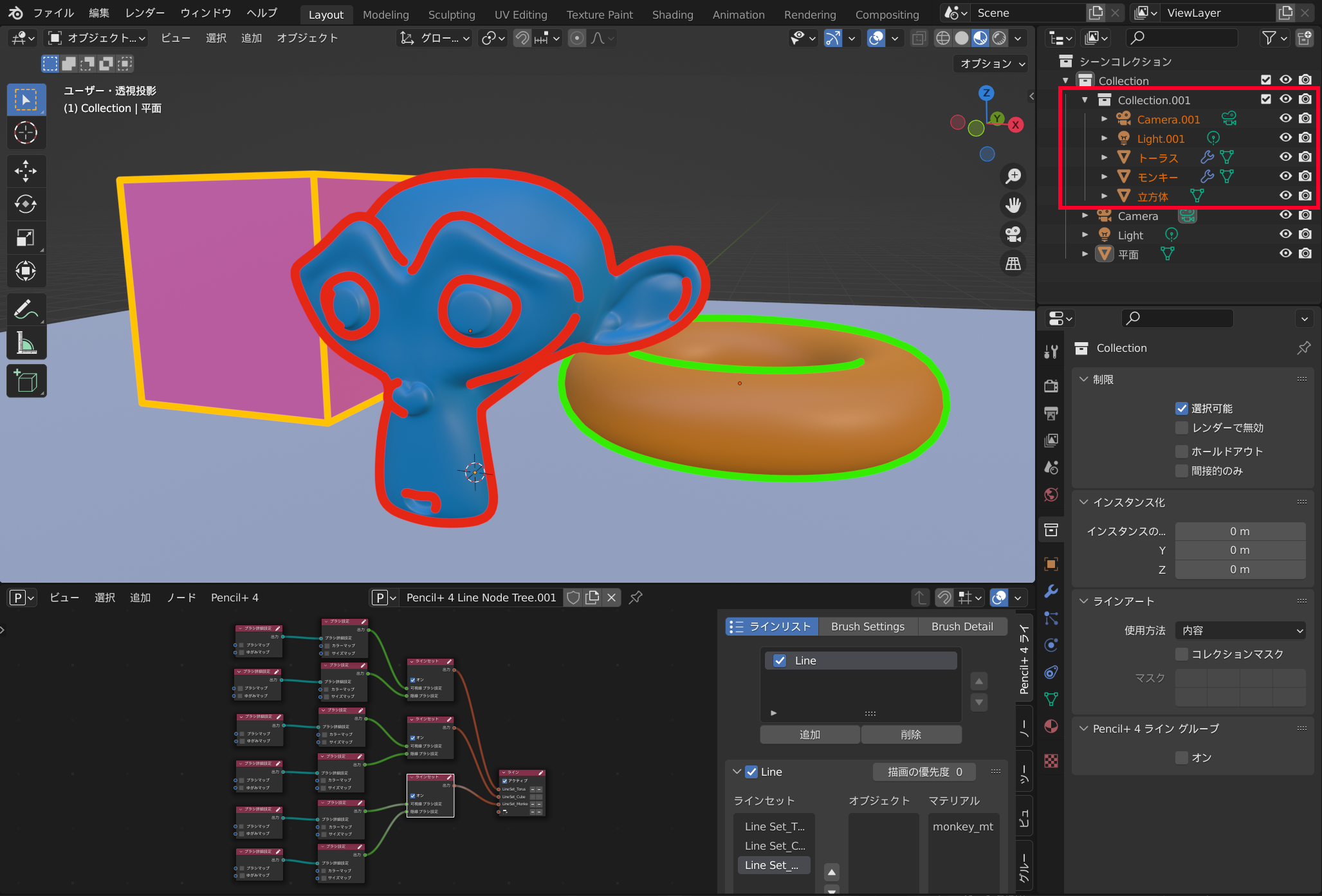Open the Material properties tab icon

click(1051, 726)
